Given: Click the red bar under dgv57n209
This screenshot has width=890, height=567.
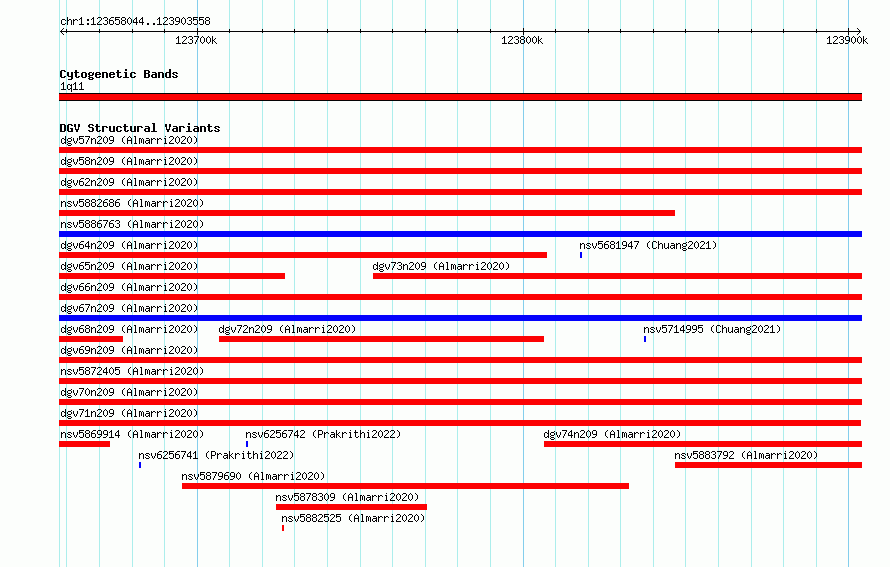Looking at the screenshot, I should pos(460,150).
